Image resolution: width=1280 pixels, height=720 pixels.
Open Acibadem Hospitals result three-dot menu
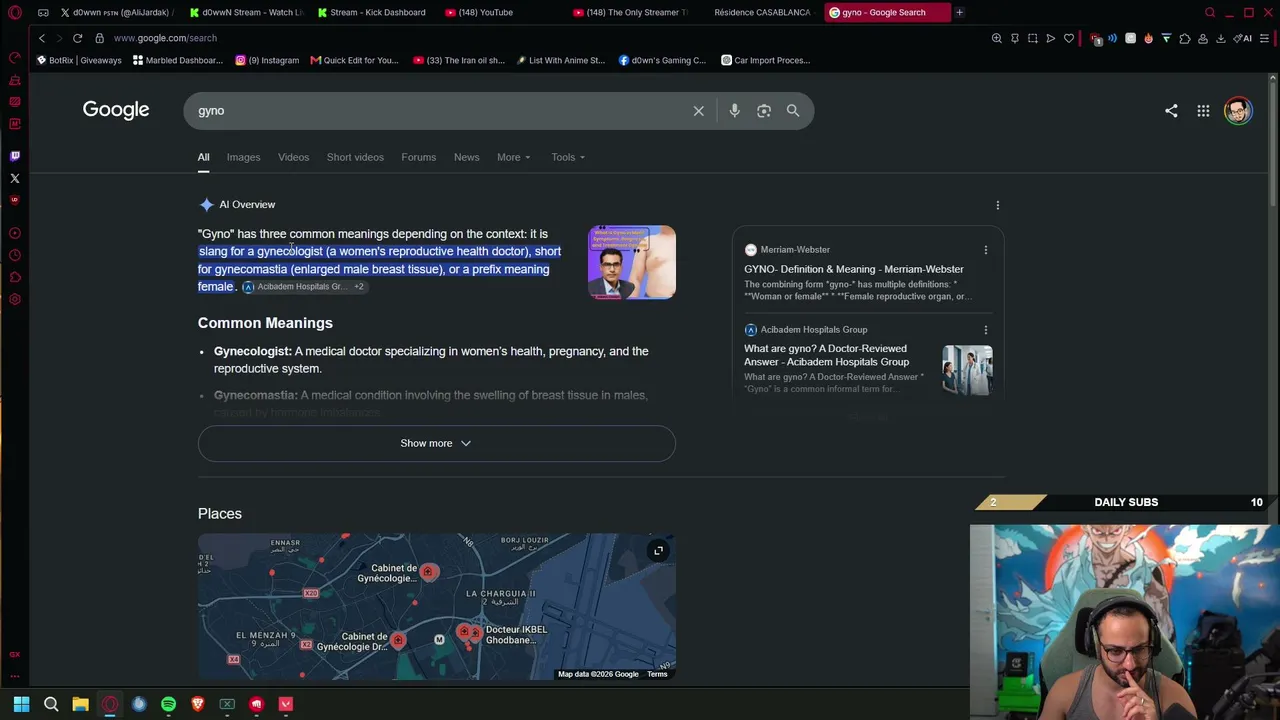[985, 330]
